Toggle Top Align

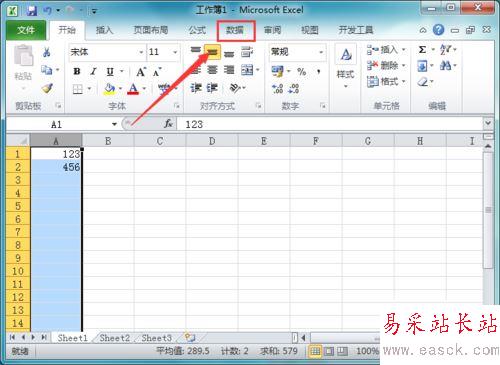196,51
